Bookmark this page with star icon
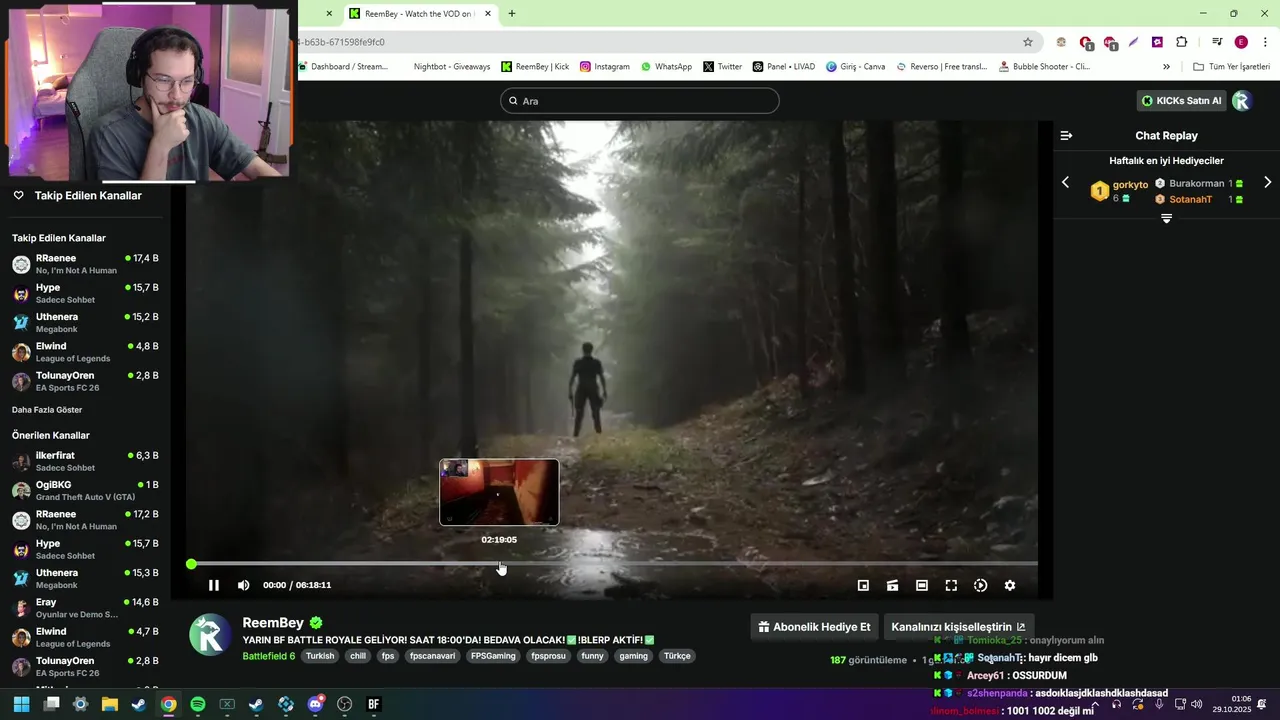Viewport: 1280px width, 720px height. point(1027,42)
